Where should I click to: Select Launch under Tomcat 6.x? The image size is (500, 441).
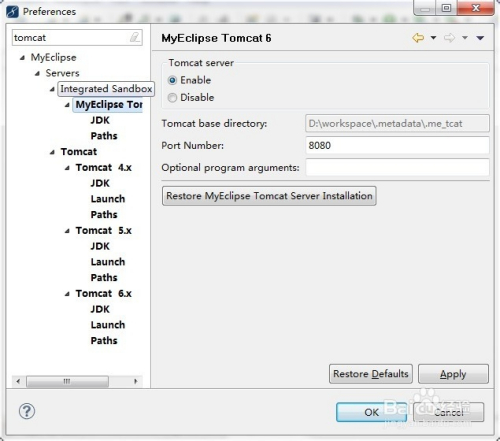click(108, 325)
